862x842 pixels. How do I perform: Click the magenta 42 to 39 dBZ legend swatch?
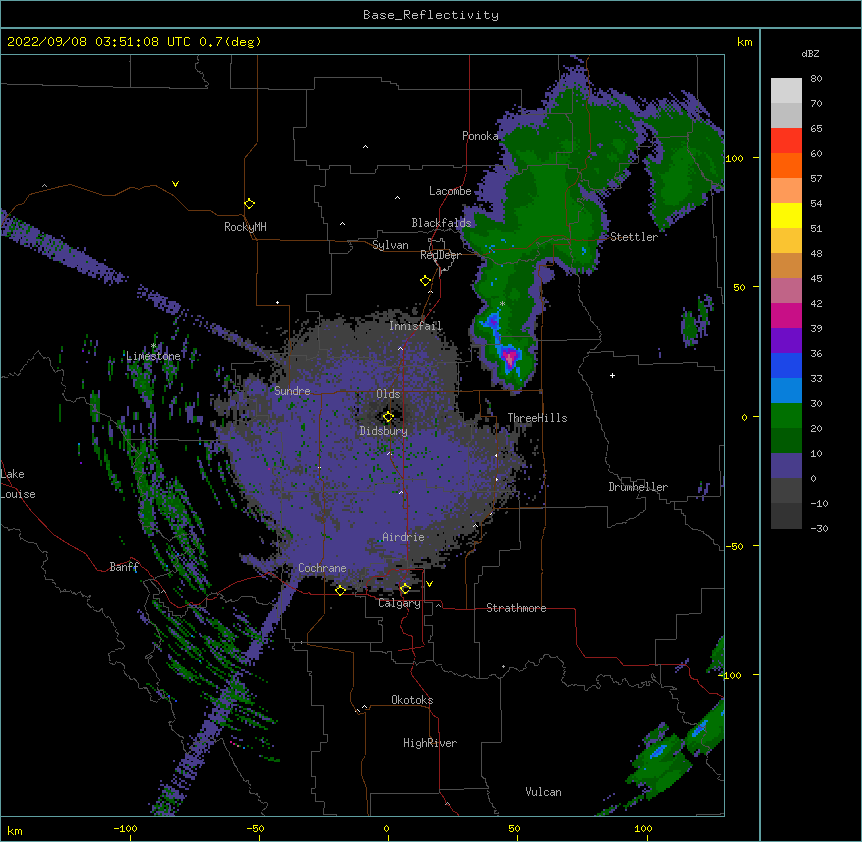[x=786, y=315]
